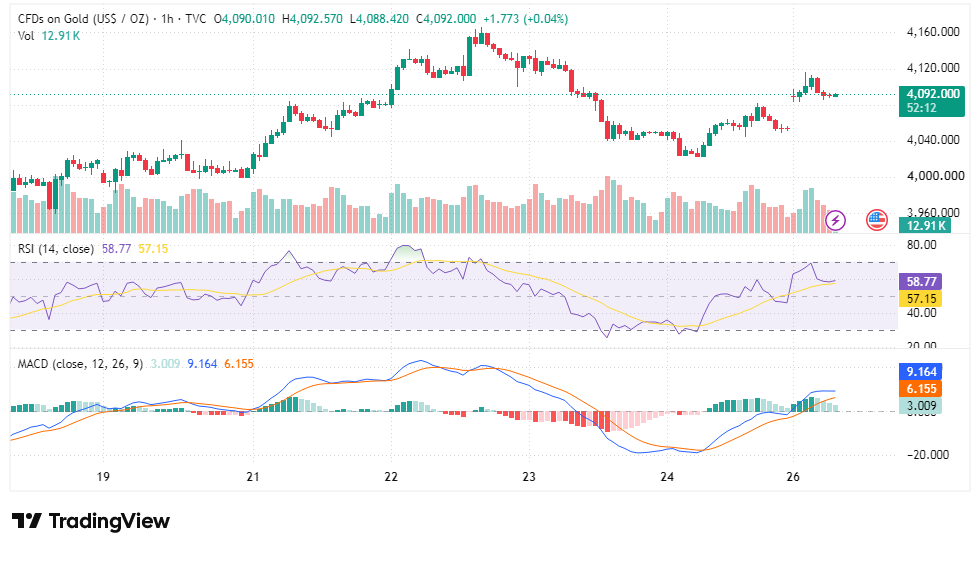Click the Vol 12.91 K indicator label
The width and height of the screenshot is (980, 574).
(49, 36)
